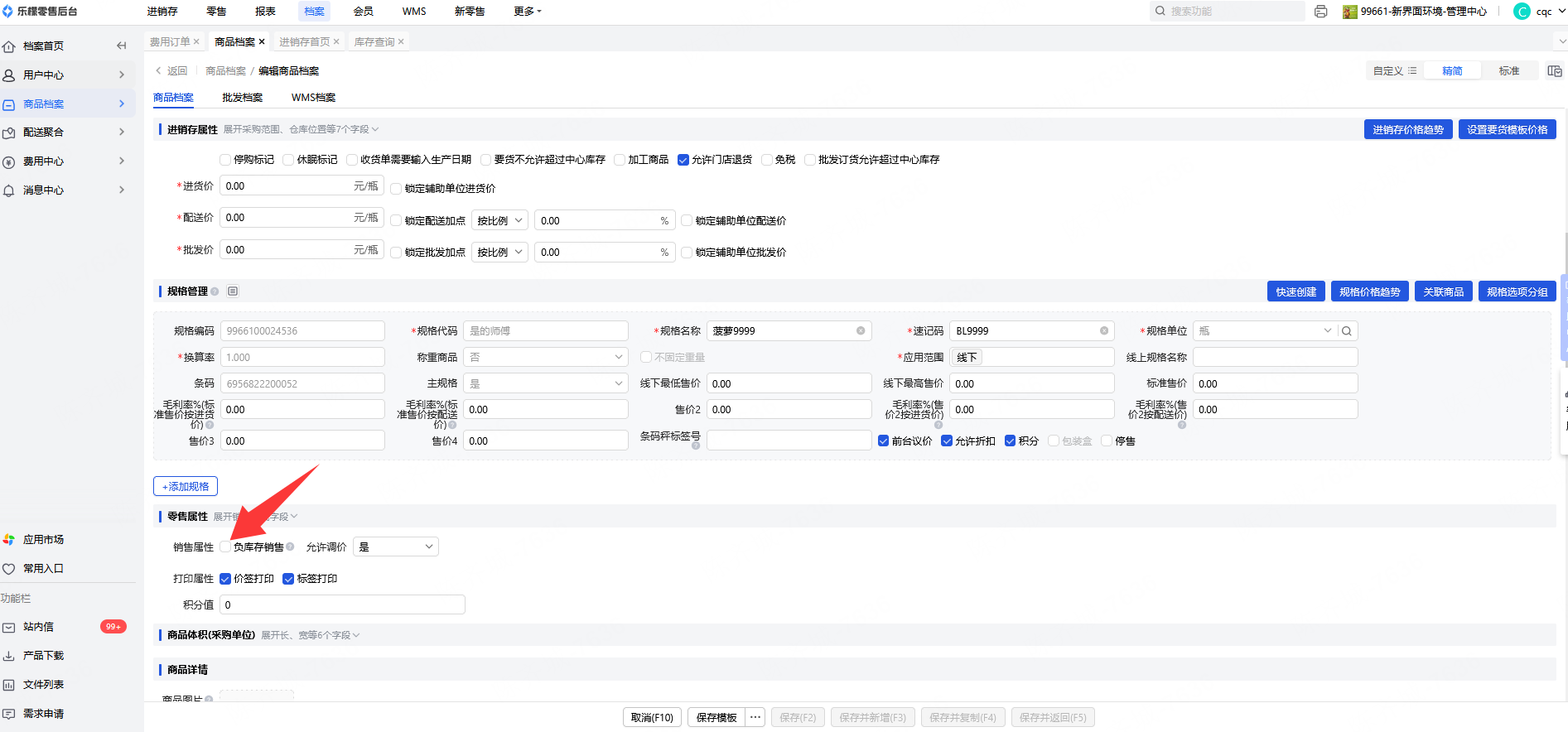Screen dimensions: 1568x732
Task: Open the WMS top menu
Action: click(414, 12)
